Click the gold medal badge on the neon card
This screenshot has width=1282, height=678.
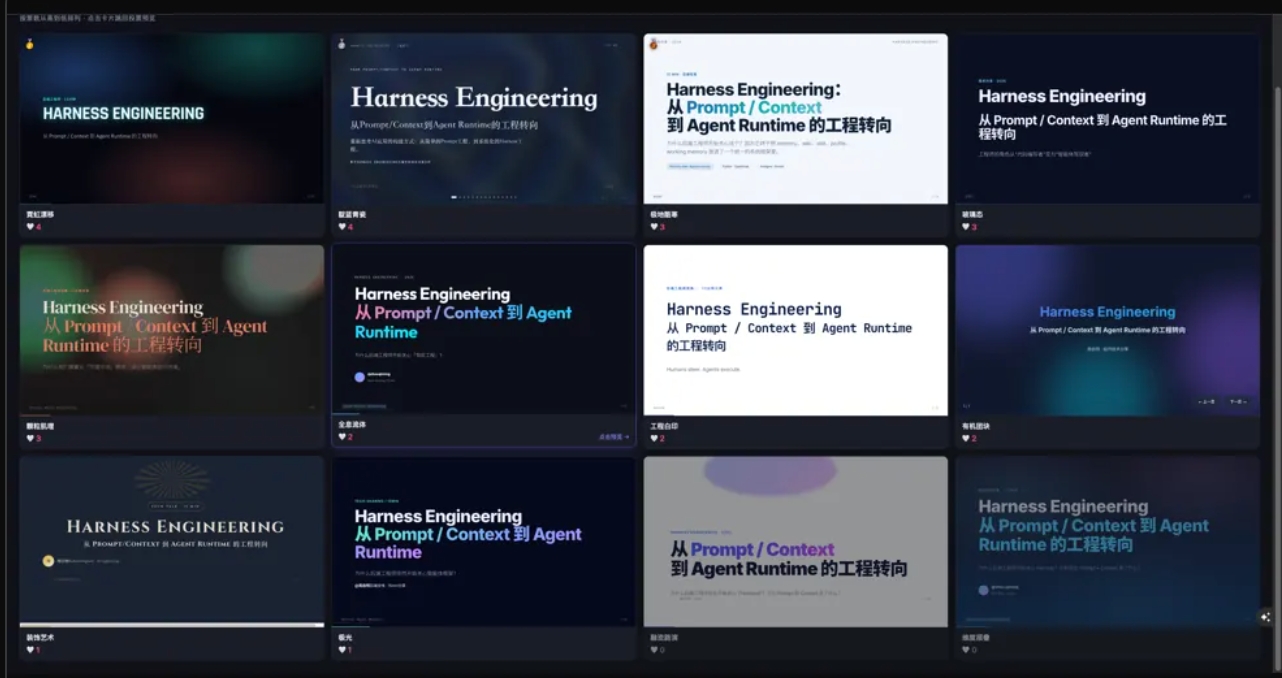tap(30, 44)
